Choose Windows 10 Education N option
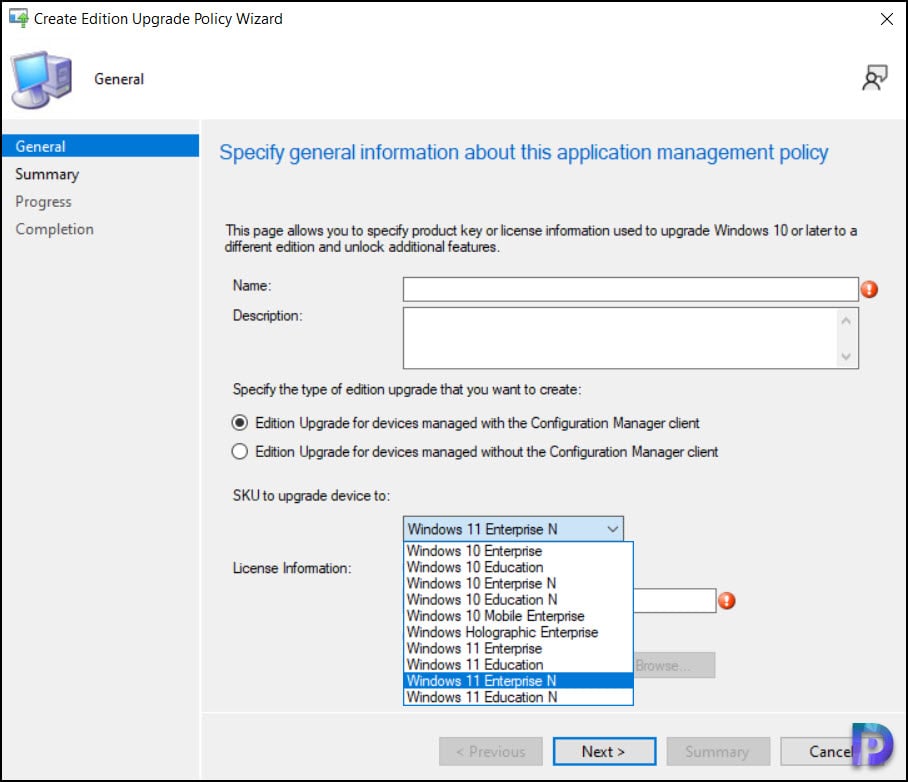Image resolution: width=908 pixels, height=782 pixels. click(x=518, y=600)
